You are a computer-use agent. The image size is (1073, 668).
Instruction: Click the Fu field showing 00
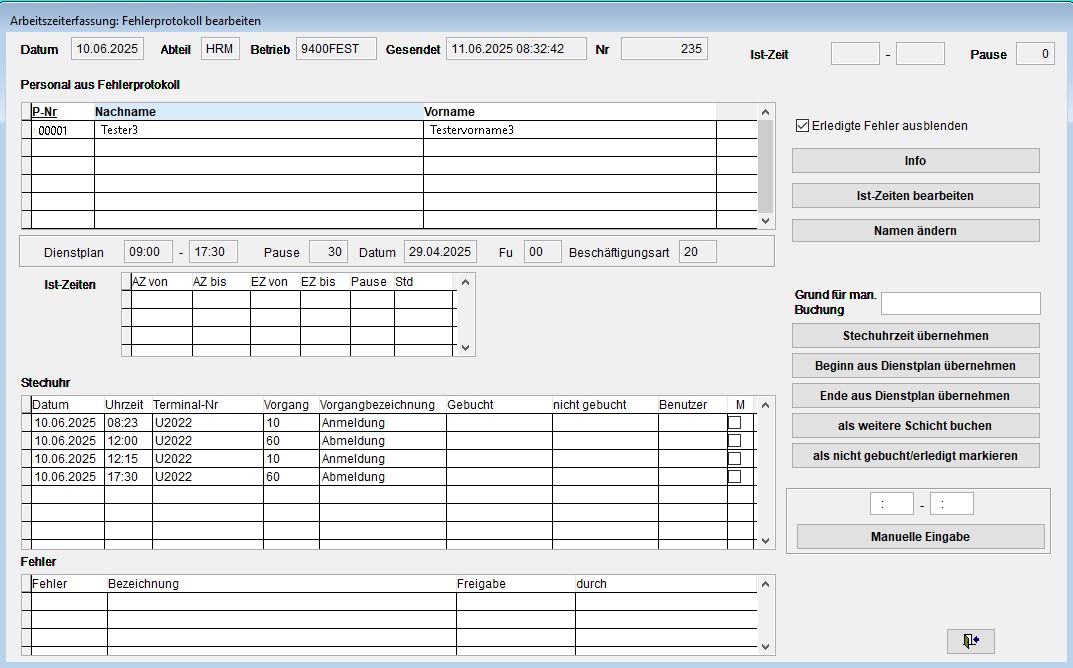[x=543, y=252]
